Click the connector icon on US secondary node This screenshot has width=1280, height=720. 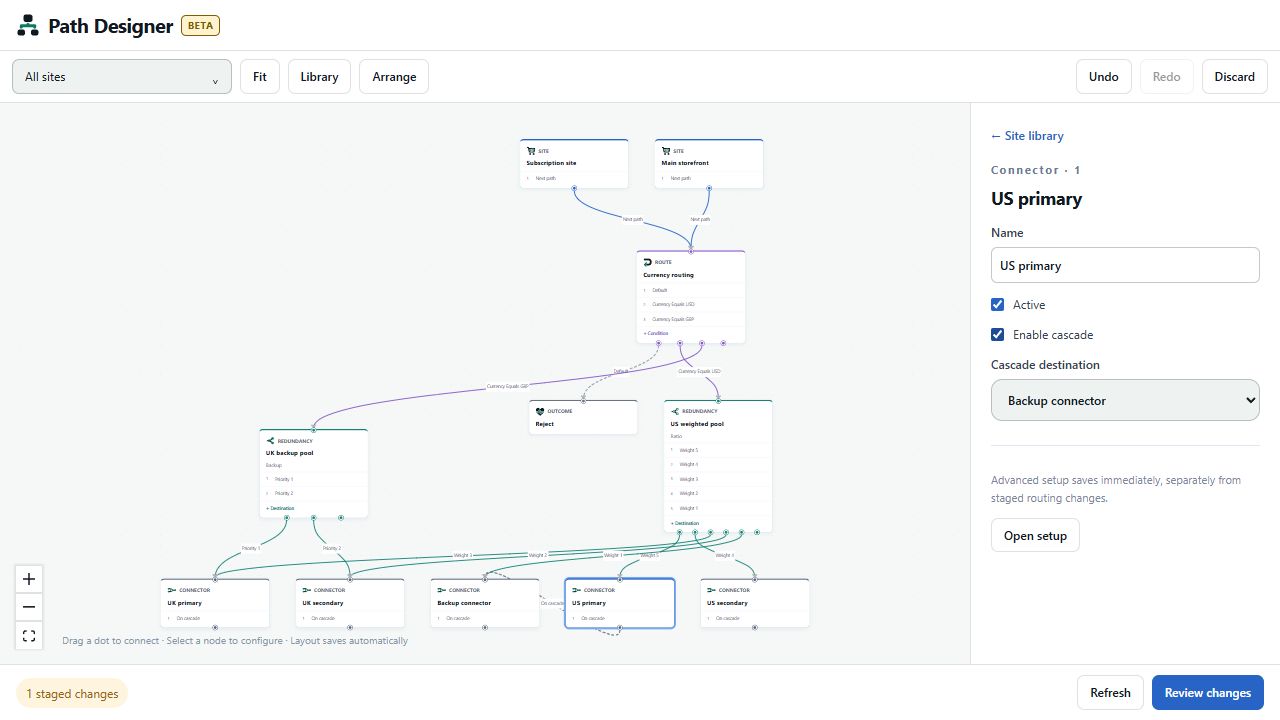pyautogui.click(x=712, y=590)
